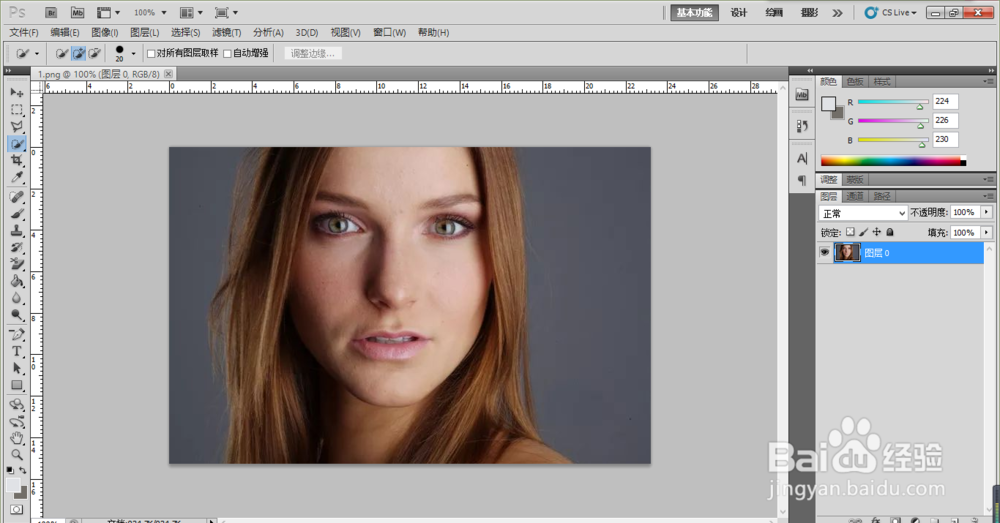Select the Hand tool
1000x523 pixels.
[x=17, y=438]
